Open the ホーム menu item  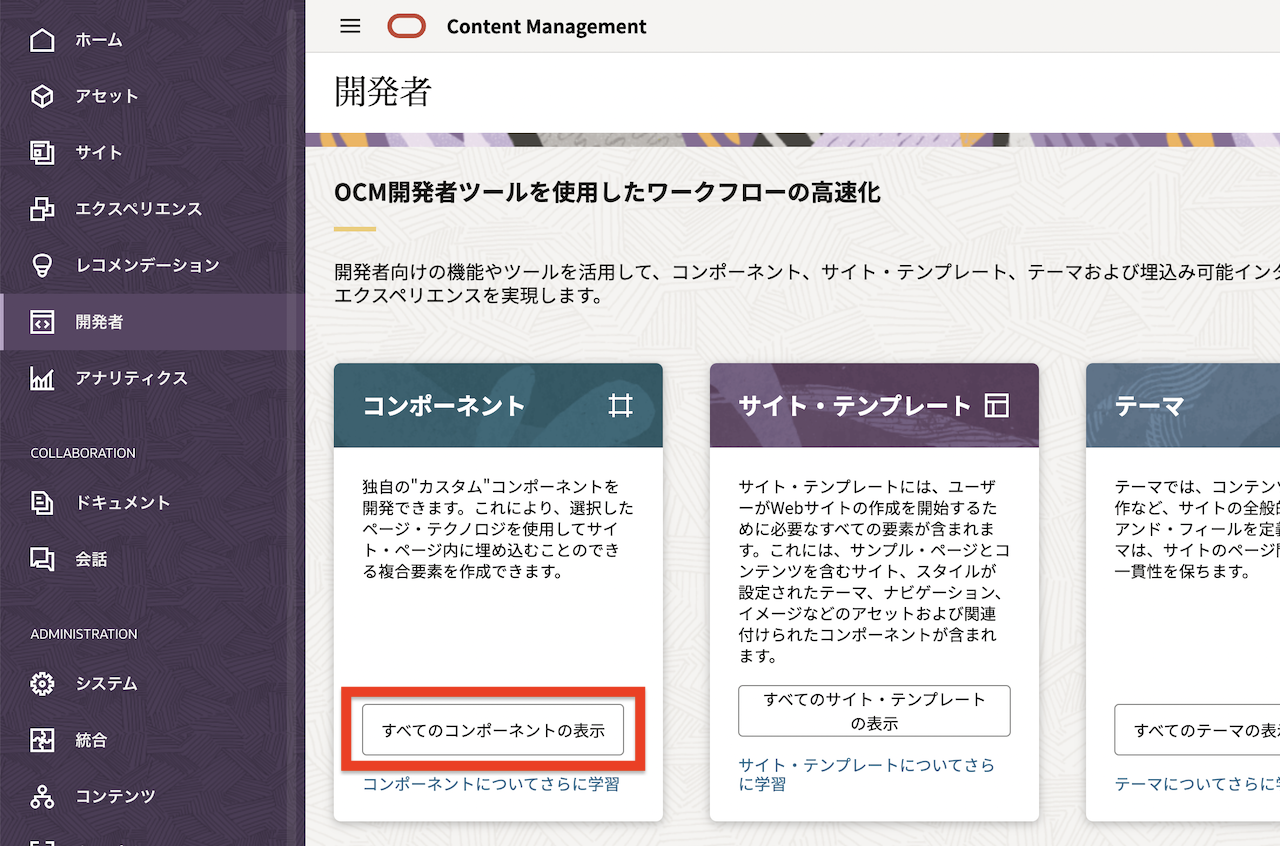coord(152,40)
